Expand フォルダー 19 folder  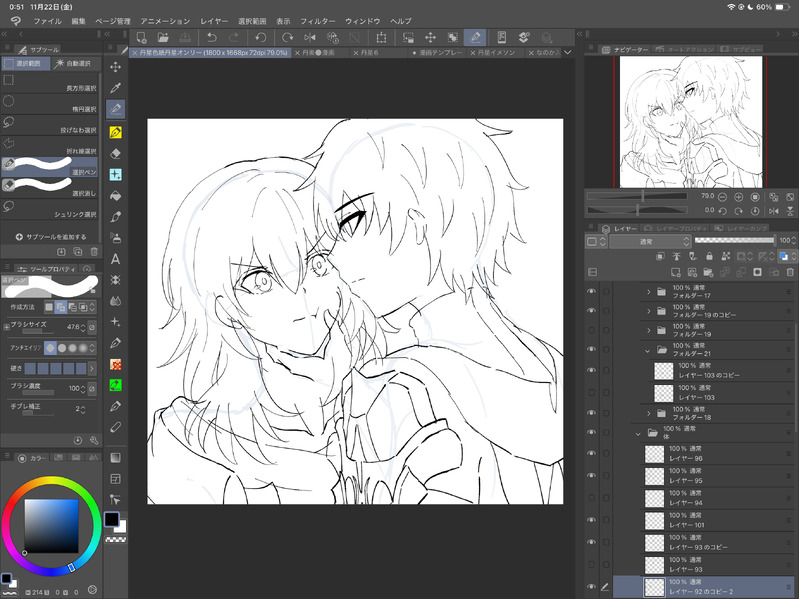tap(648, 331)
